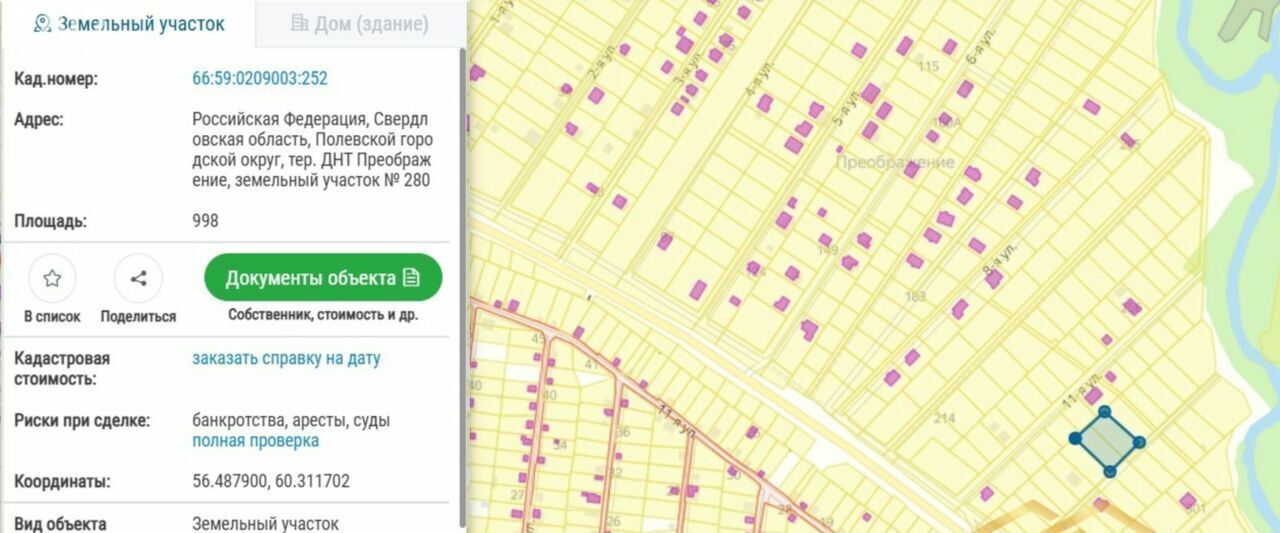Click the Кадастровая стоимость label

62,368
